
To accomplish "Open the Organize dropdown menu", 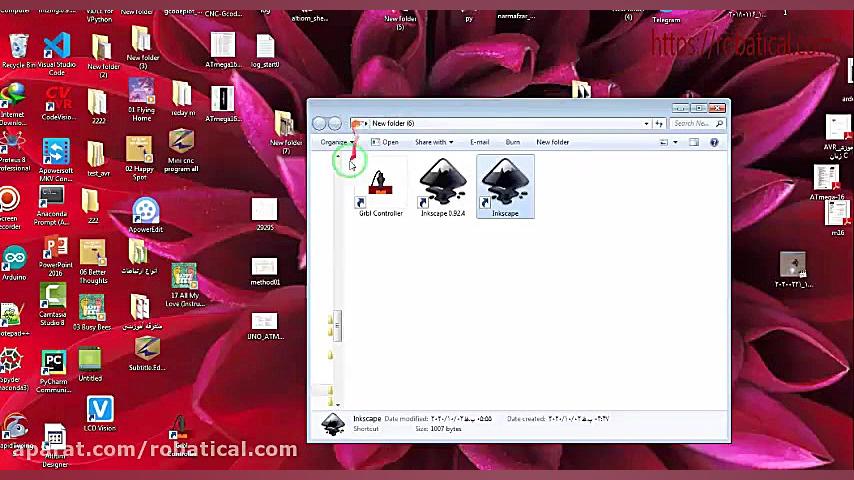I will [x=338, y=142].
